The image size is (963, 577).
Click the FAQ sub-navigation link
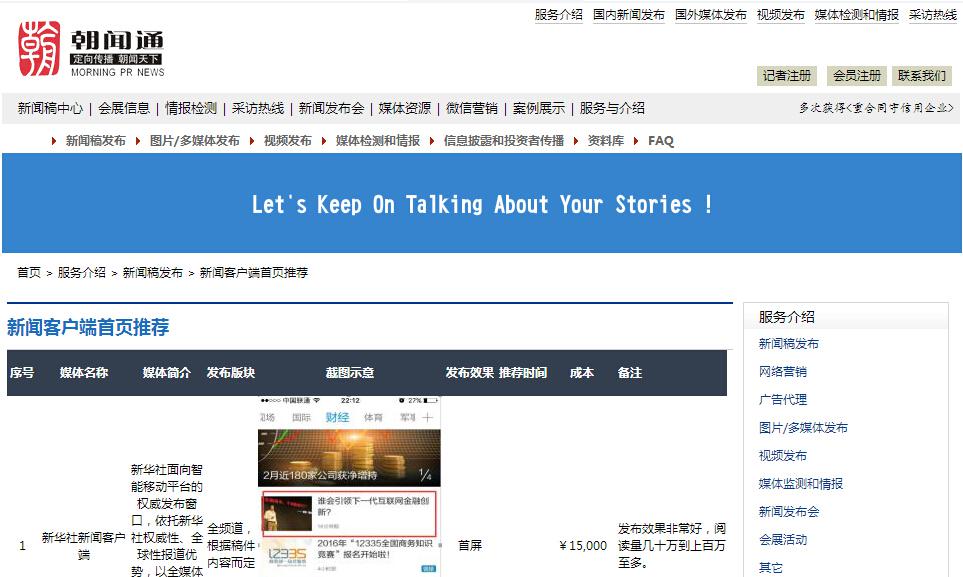(x=661, y=141)
